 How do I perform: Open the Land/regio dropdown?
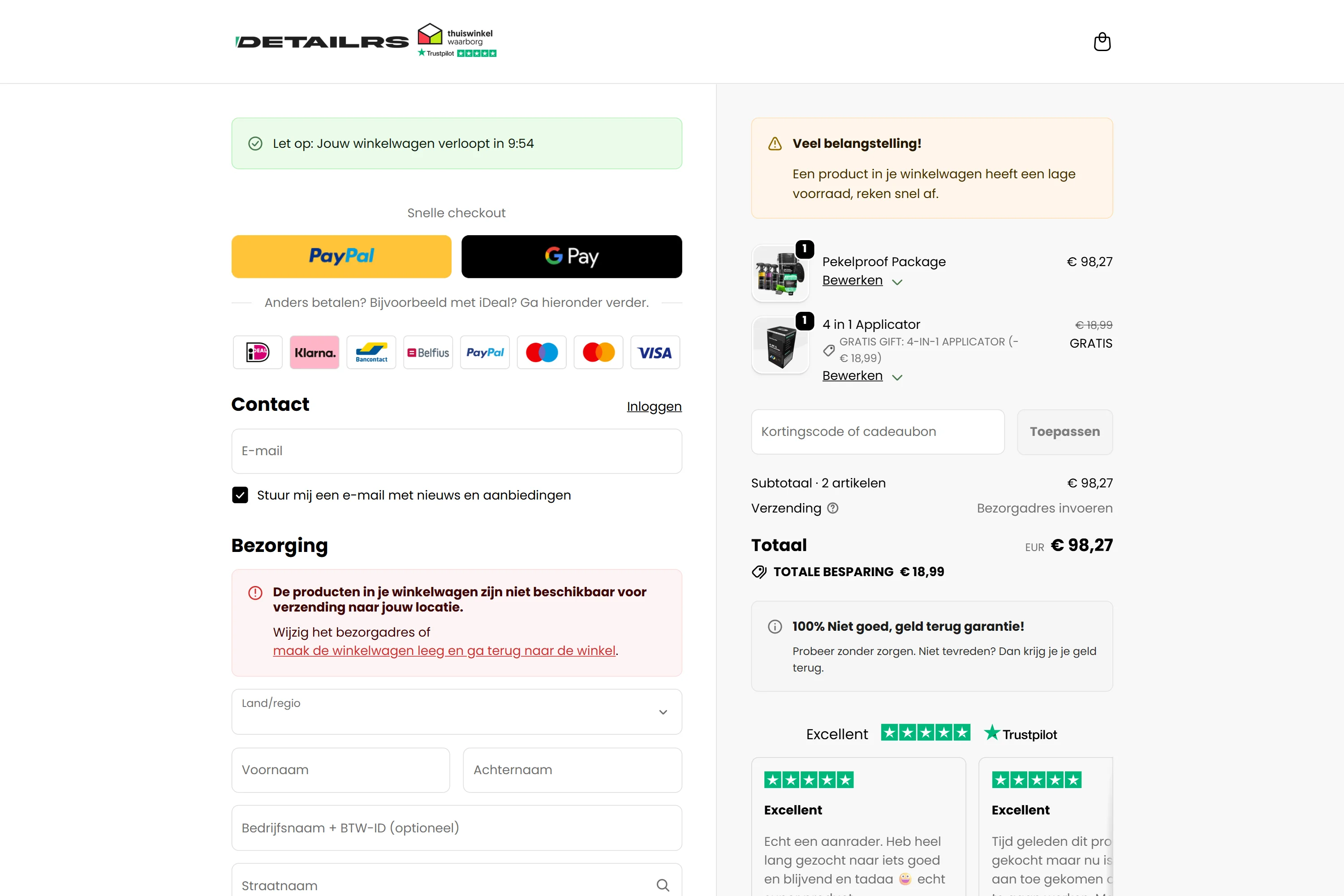click(457, 711)
